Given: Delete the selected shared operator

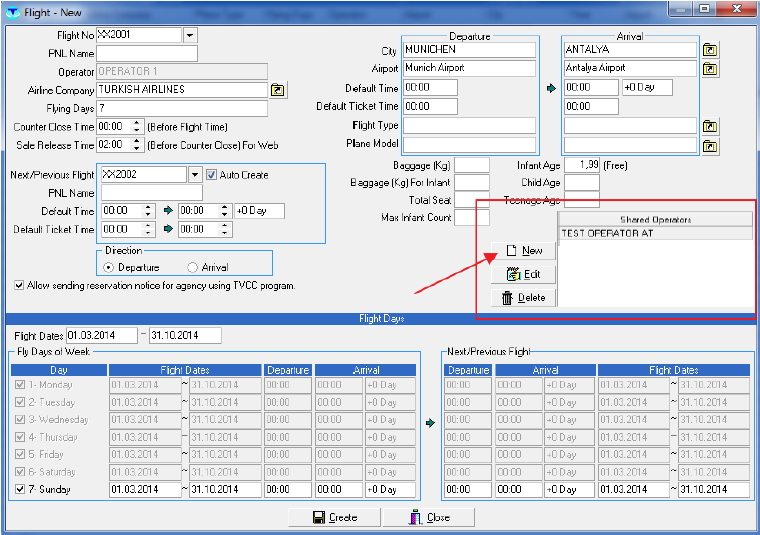Looking at the screenshot, I should click(524, 297).
